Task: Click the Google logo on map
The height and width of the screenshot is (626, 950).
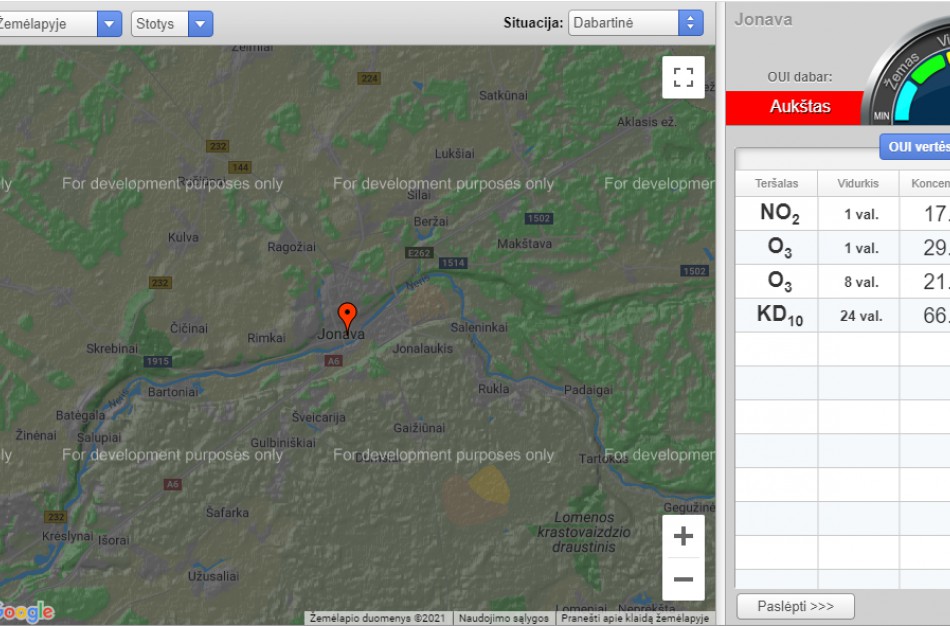Action: pyautogui.click(x=27, y=612)
